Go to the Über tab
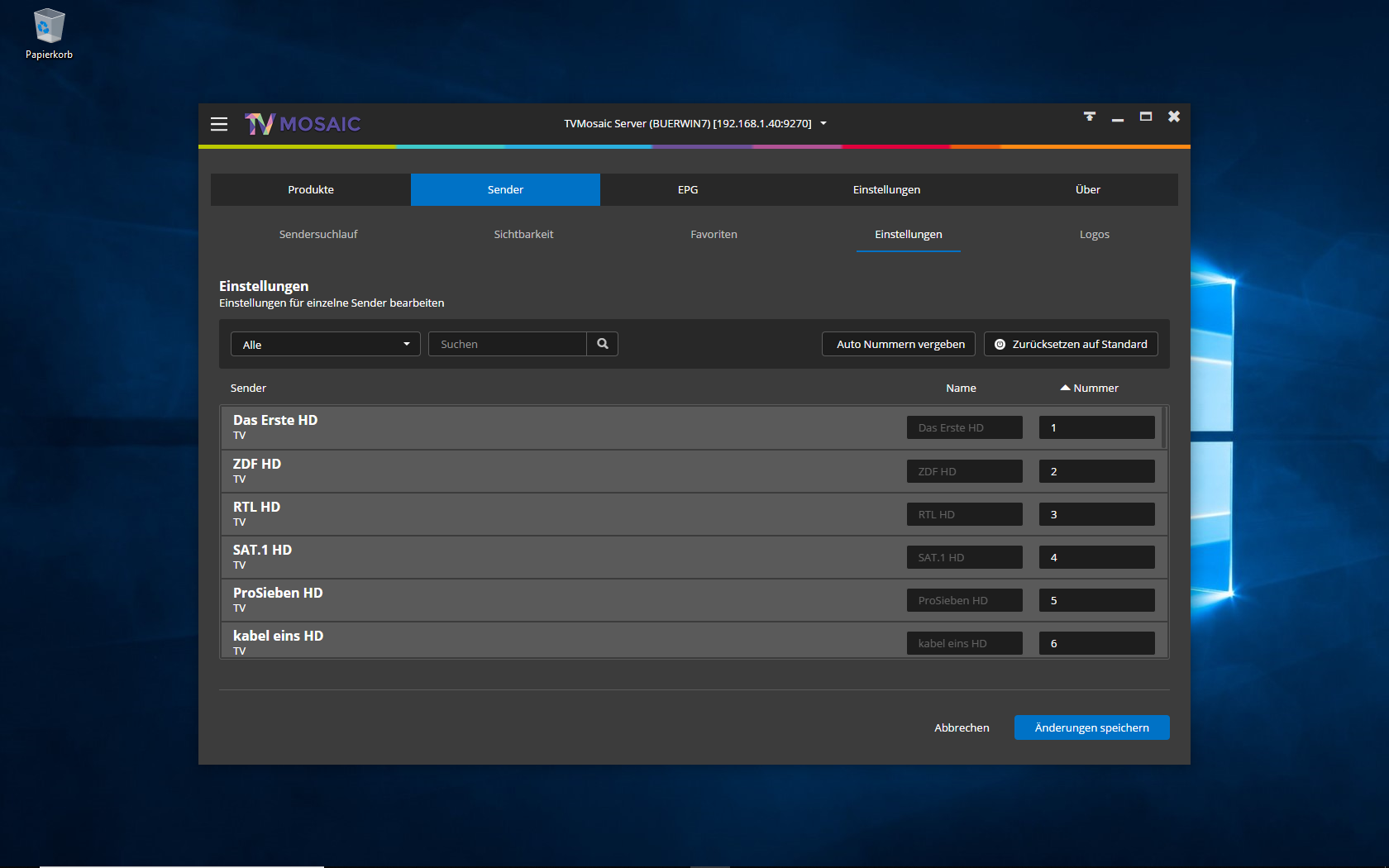 click(1088, 189)
